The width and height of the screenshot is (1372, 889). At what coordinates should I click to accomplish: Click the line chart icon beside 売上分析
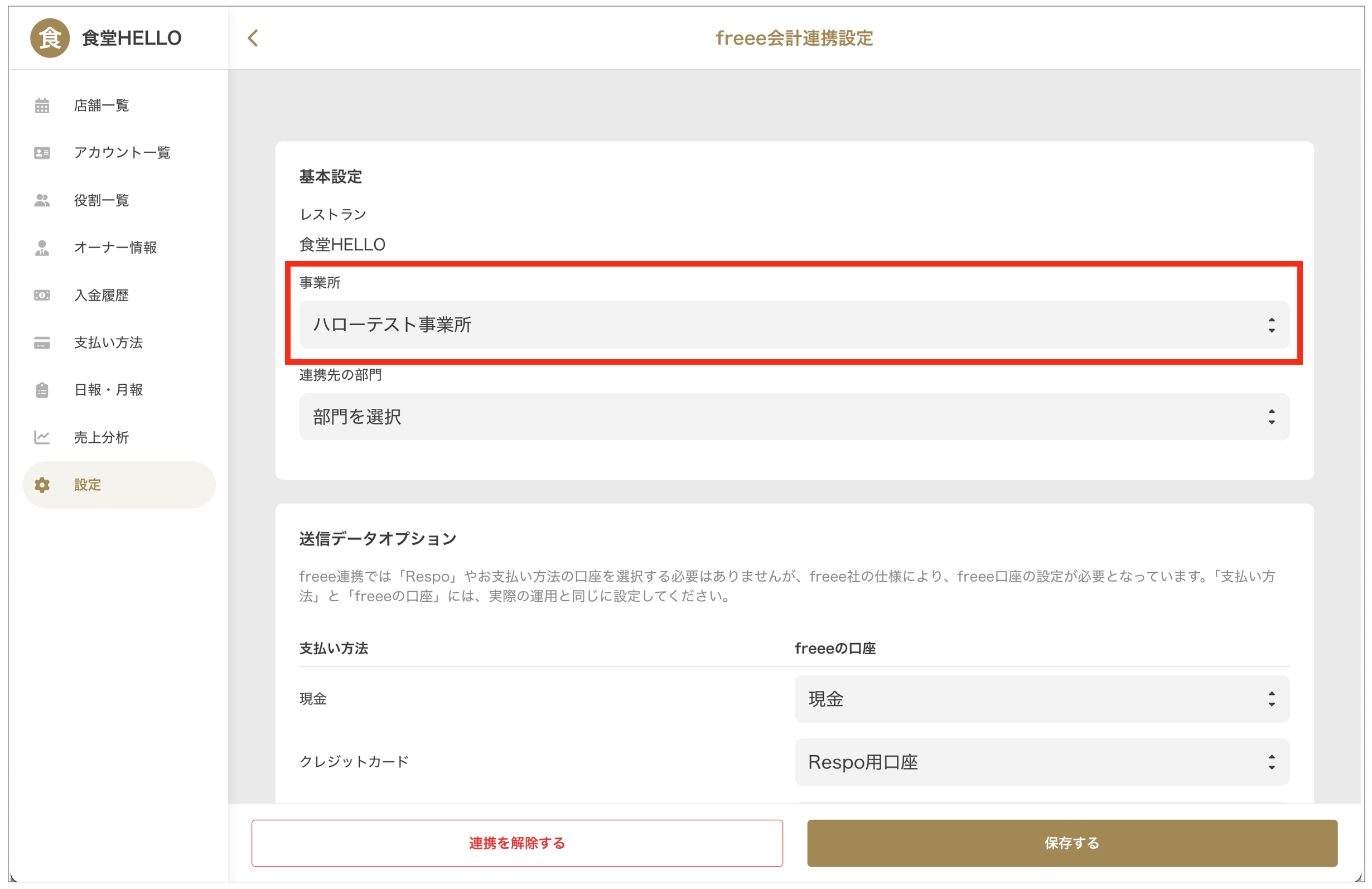[42, 438]
